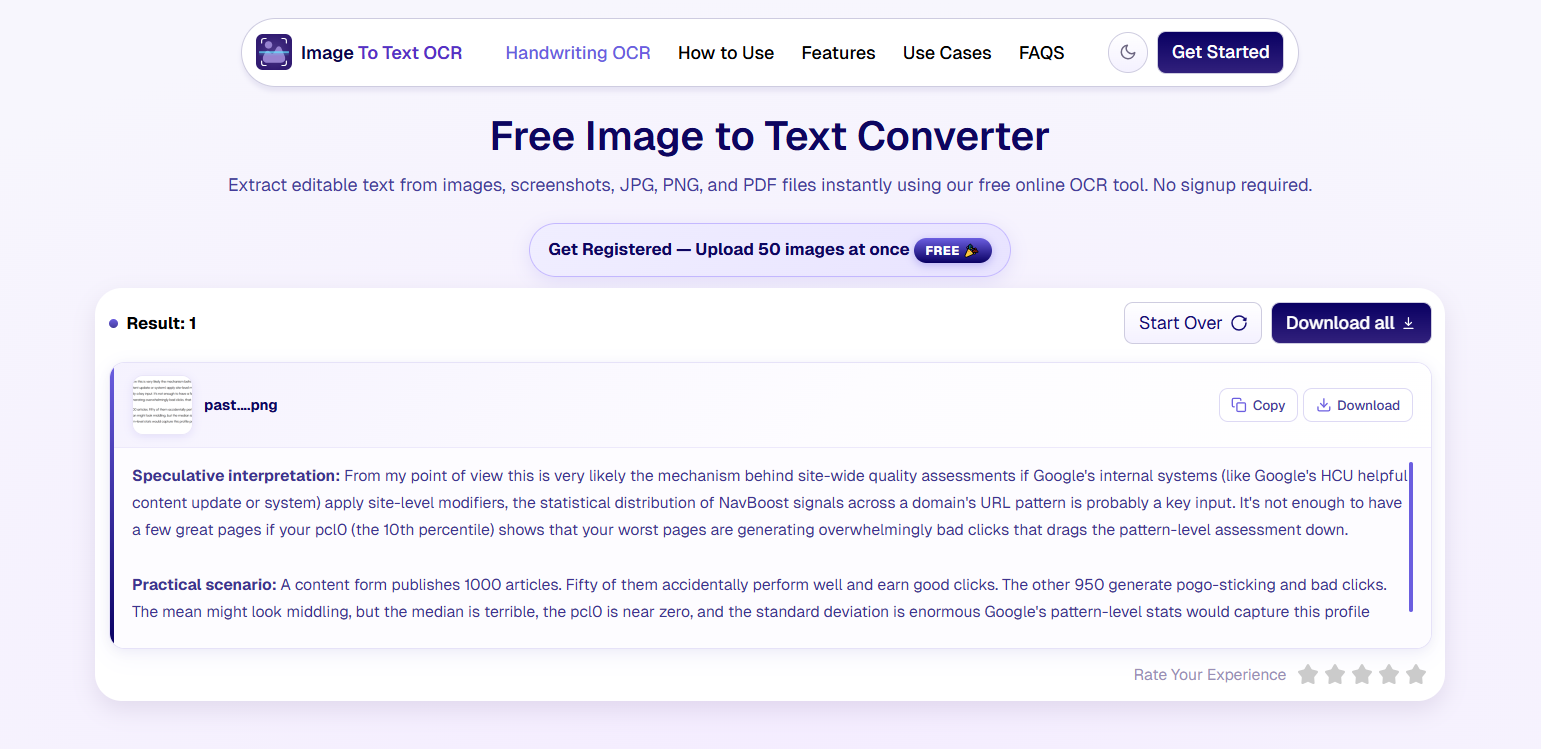Go to How to Use section
Image resolution: width=1541 pixels, height=749 pixels.
[726, 53]
